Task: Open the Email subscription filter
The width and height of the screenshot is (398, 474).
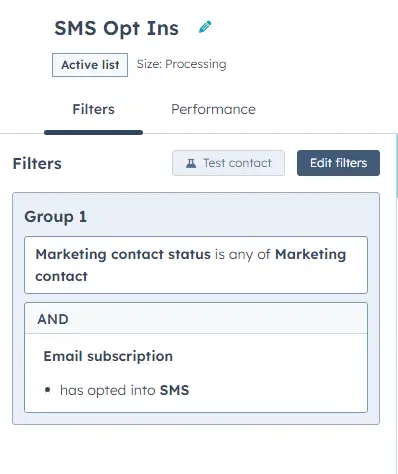Action: tap(108, 356)
